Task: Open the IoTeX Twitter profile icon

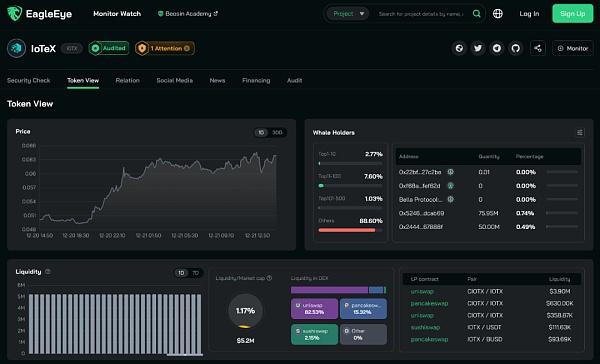Action: (478, 49)
